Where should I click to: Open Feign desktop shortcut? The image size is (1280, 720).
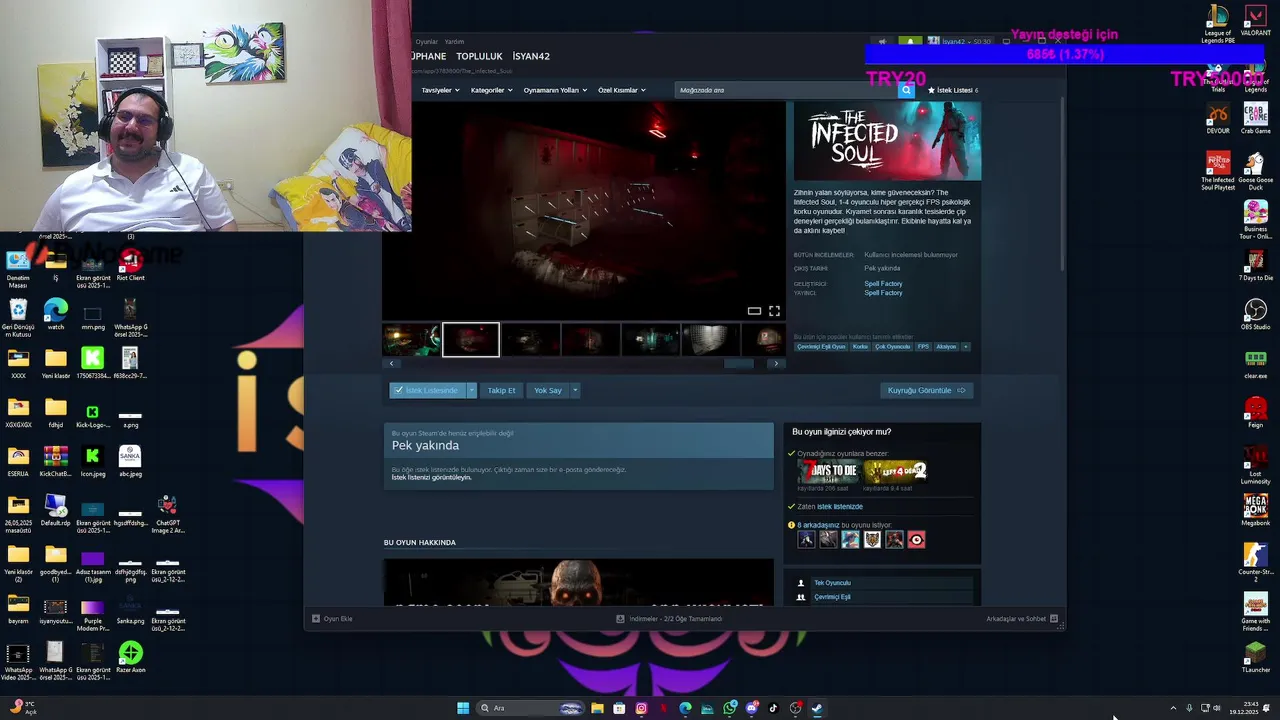1255,412
